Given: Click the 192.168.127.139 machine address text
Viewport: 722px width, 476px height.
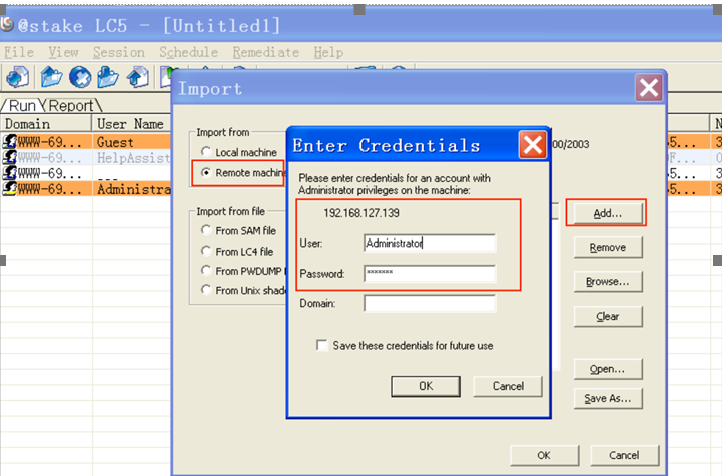Looking at the screenshot, I should pyautogui.click(x=361, y=213).
